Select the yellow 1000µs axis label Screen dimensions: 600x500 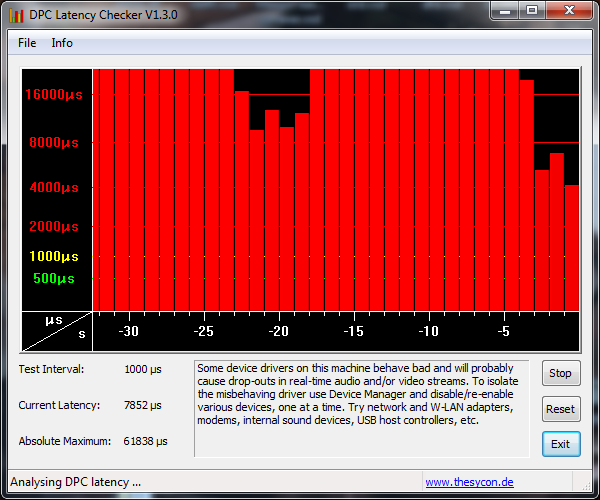[54, 256]
